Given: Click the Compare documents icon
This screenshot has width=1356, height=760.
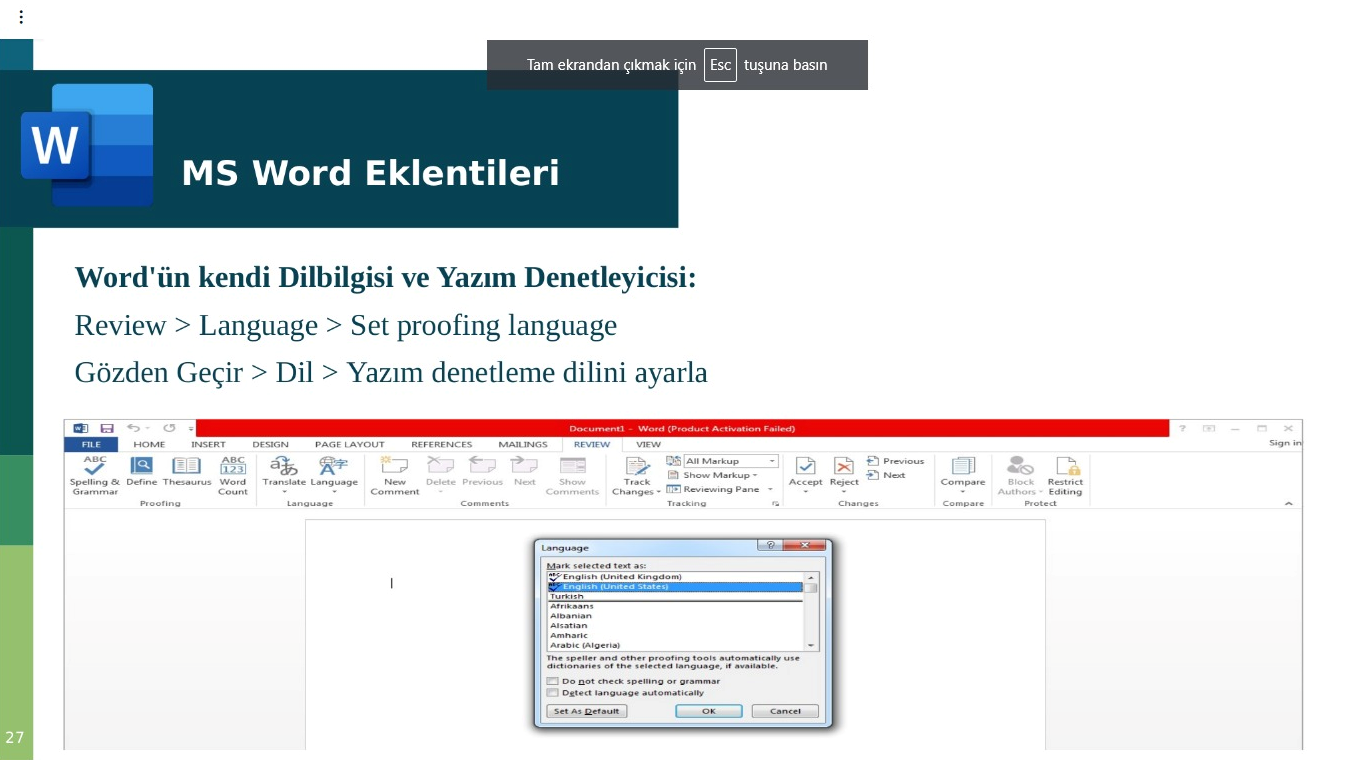Looking at the screenshot, I should point(963,475).
